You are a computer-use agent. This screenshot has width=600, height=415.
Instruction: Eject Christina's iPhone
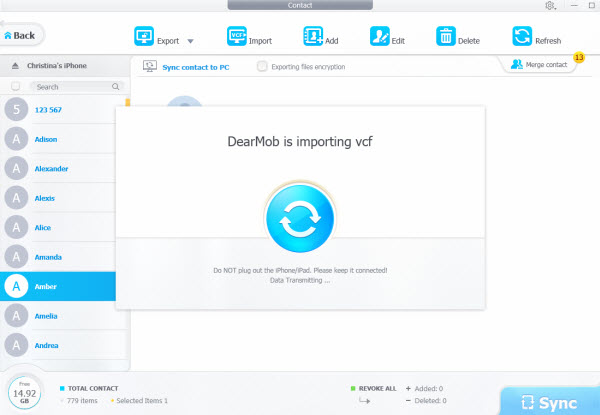click(15, 66)
